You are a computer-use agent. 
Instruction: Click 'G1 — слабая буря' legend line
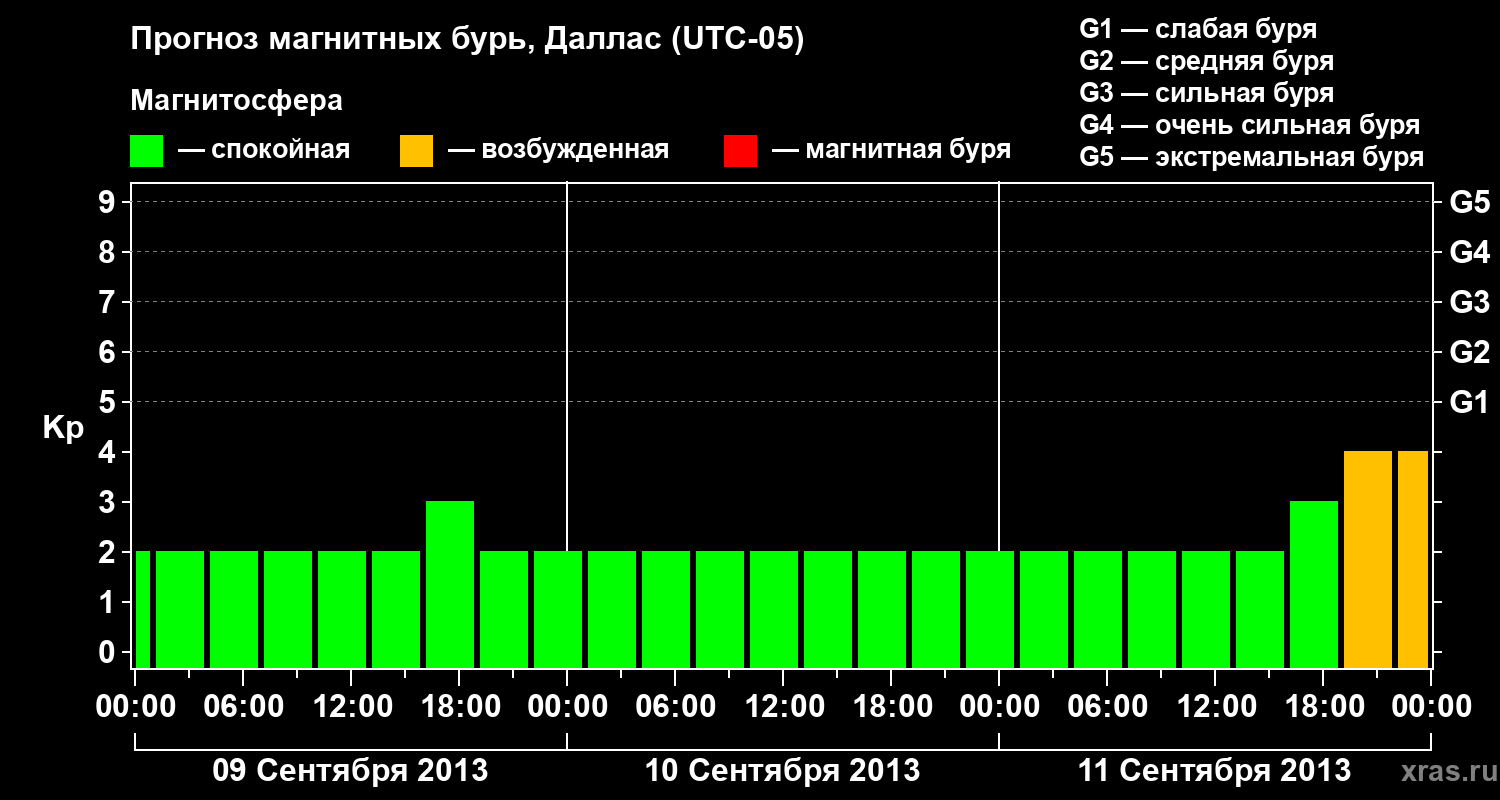pos(1198,29)
